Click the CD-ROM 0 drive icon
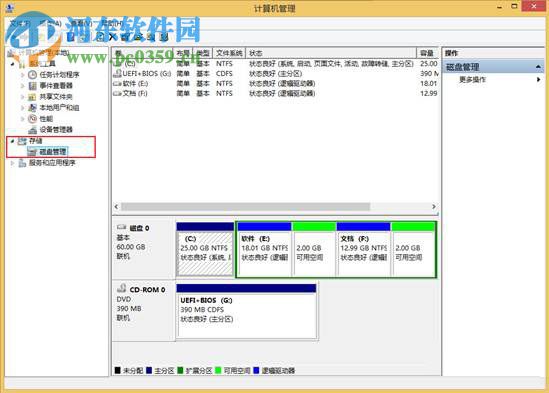 121,289
